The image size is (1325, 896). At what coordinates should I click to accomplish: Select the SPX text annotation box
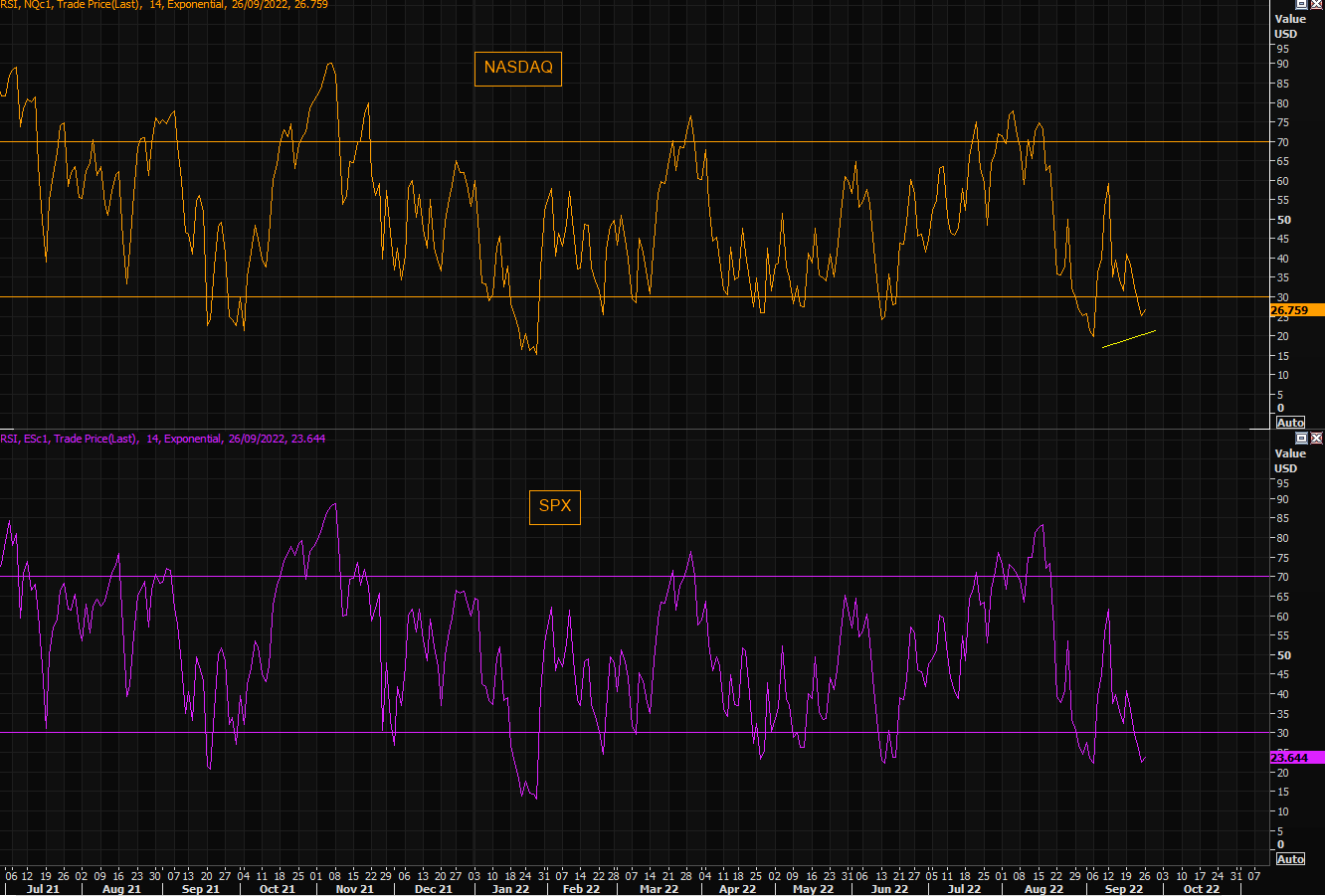click(x=554, y=506)
